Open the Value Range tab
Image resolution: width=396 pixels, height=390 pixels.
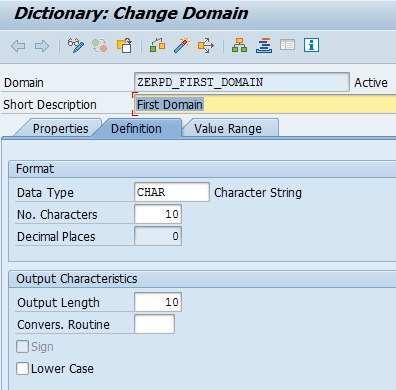pos(228,129)
